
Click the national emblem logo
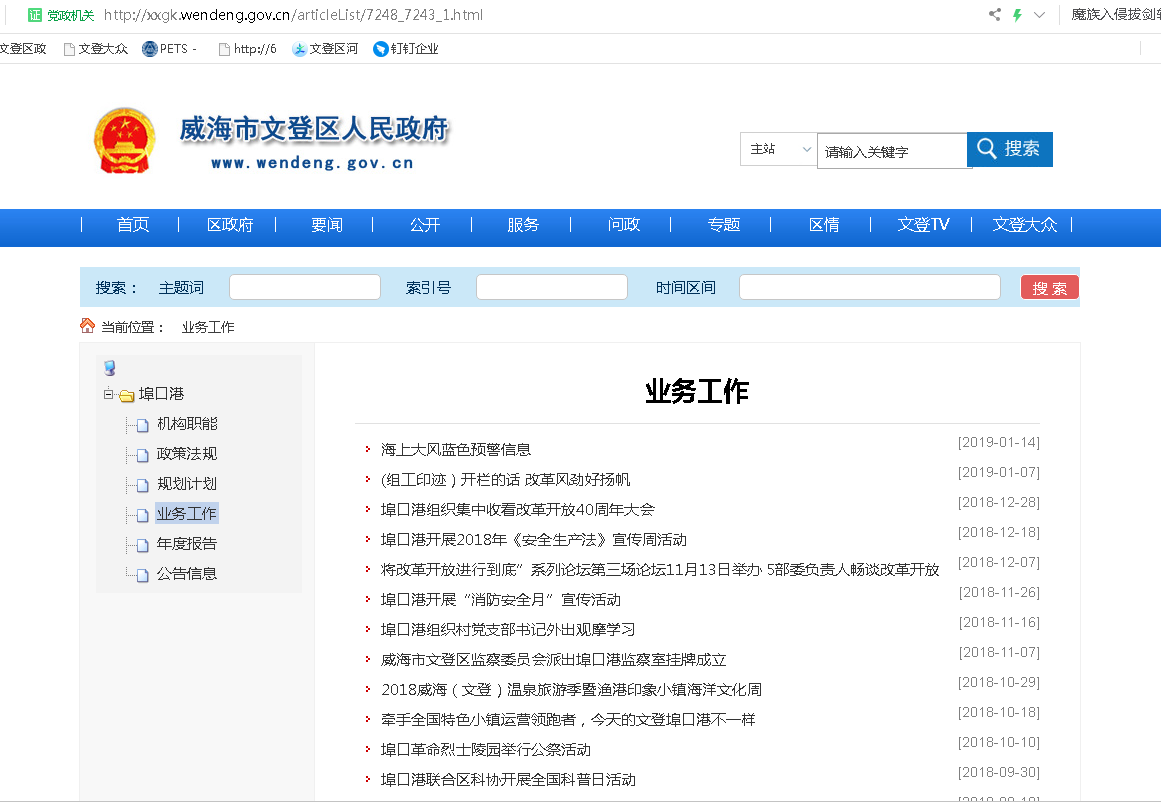124,142
